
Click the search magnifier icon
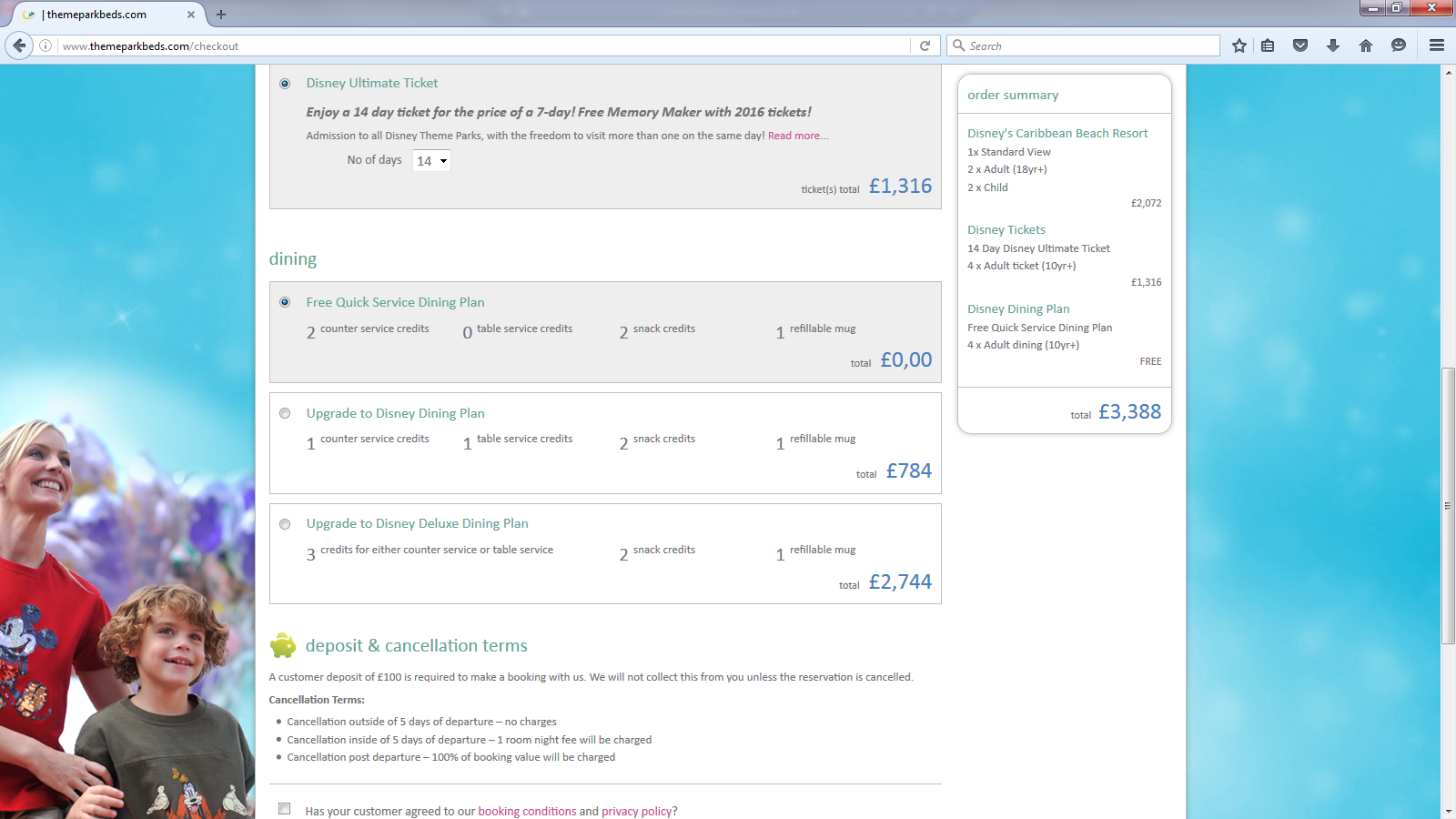point(958,45)
